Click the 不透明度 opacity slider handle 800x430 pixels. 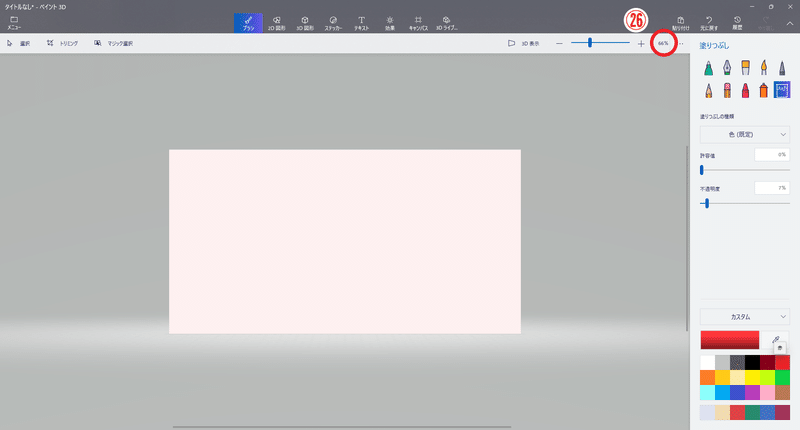707,204
